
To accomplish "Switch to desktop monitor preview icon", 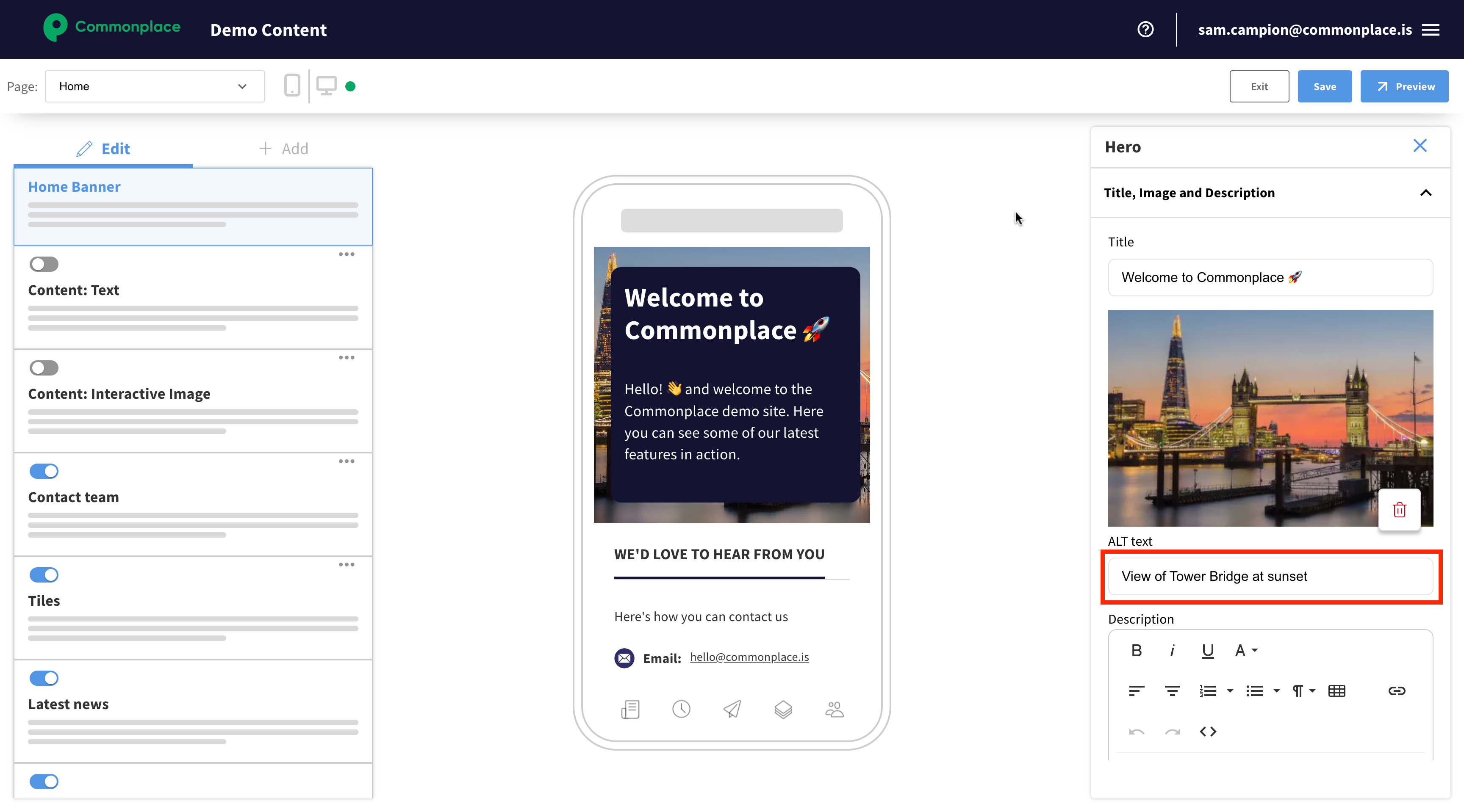I will [x=326, y=86].
